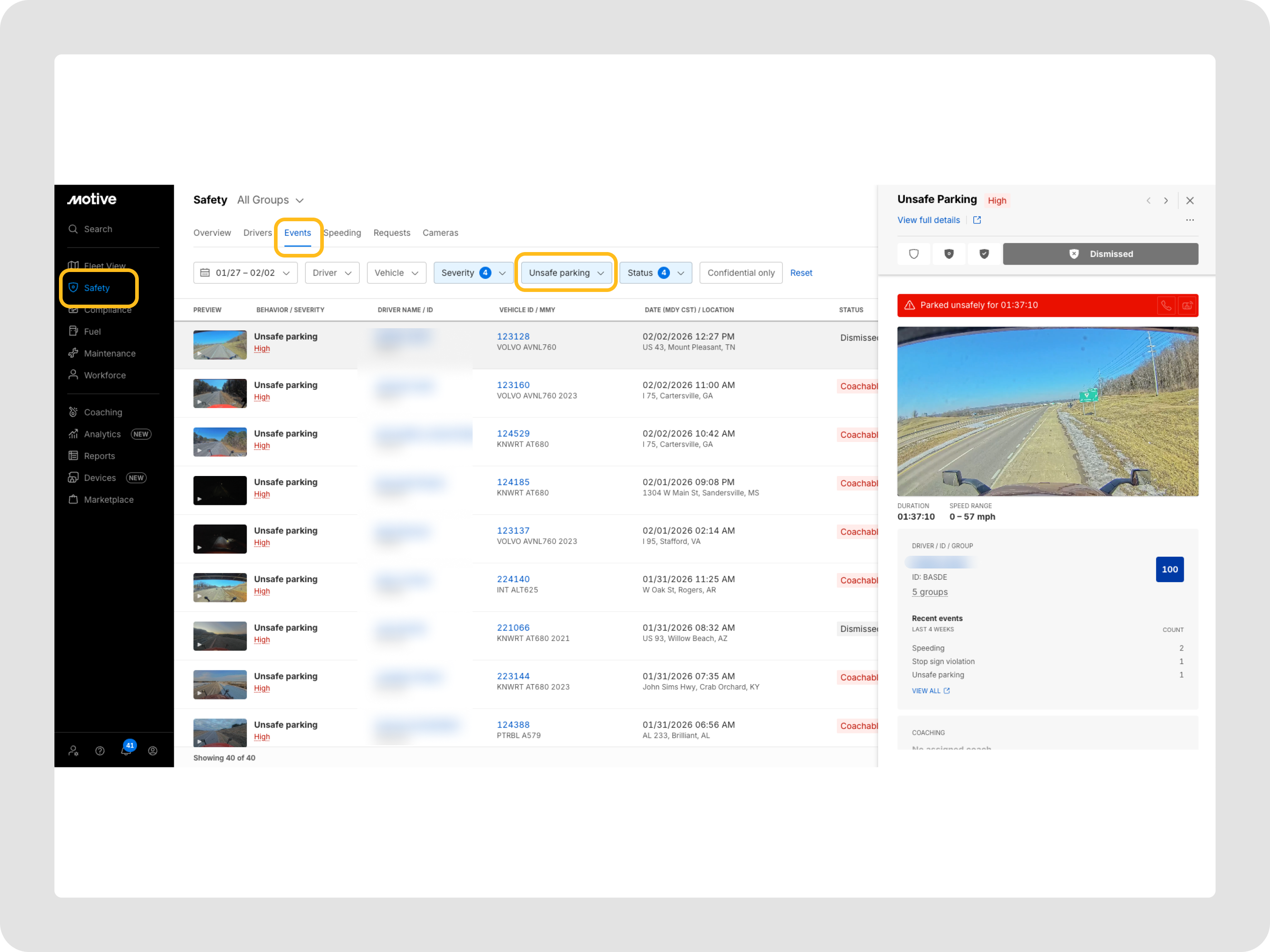Viewport: 1270px width, 952px height.
Task: Switch to the Cameras tab
Action: (440, 233)
